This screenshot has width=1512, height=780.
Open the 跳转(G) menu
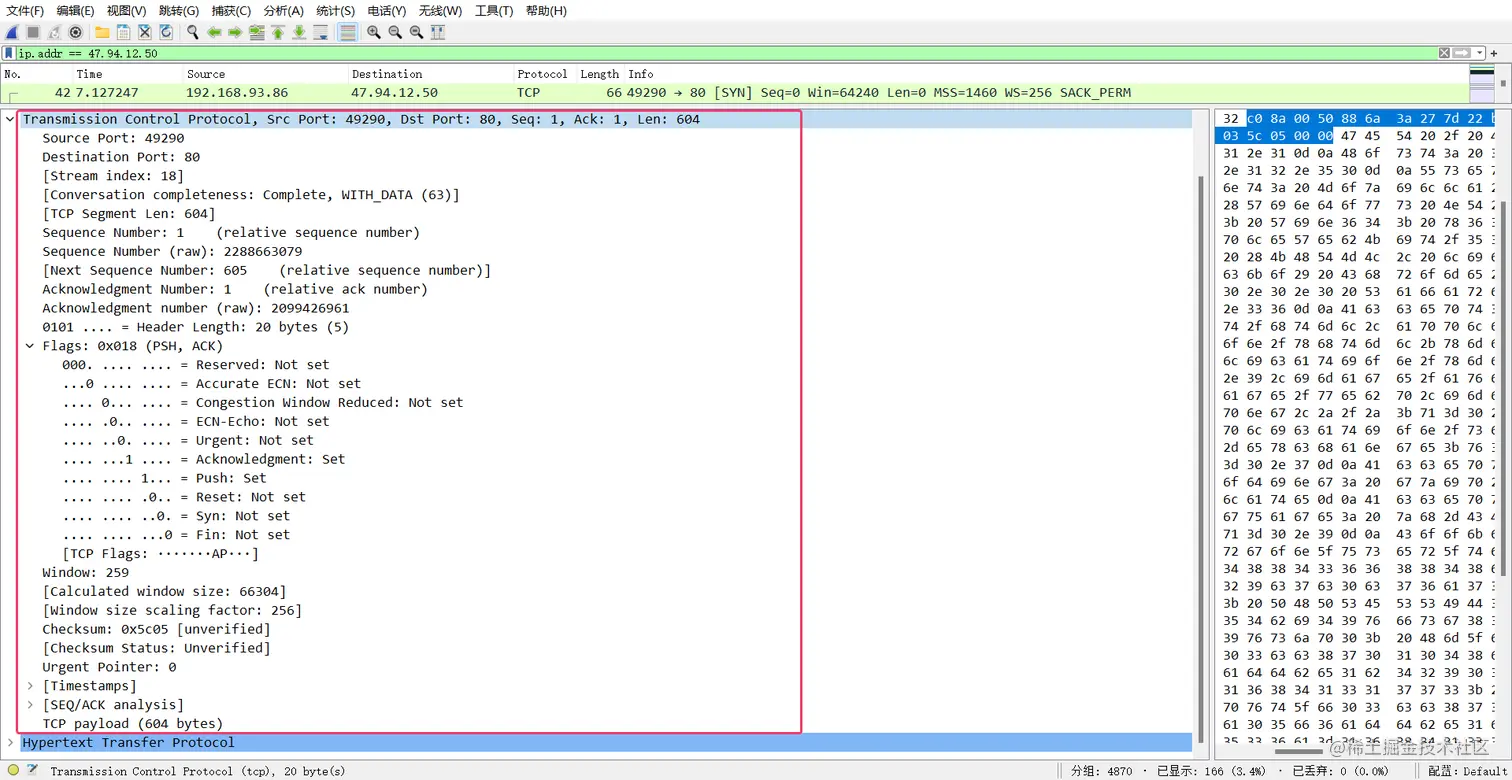(x=178, y=10)
